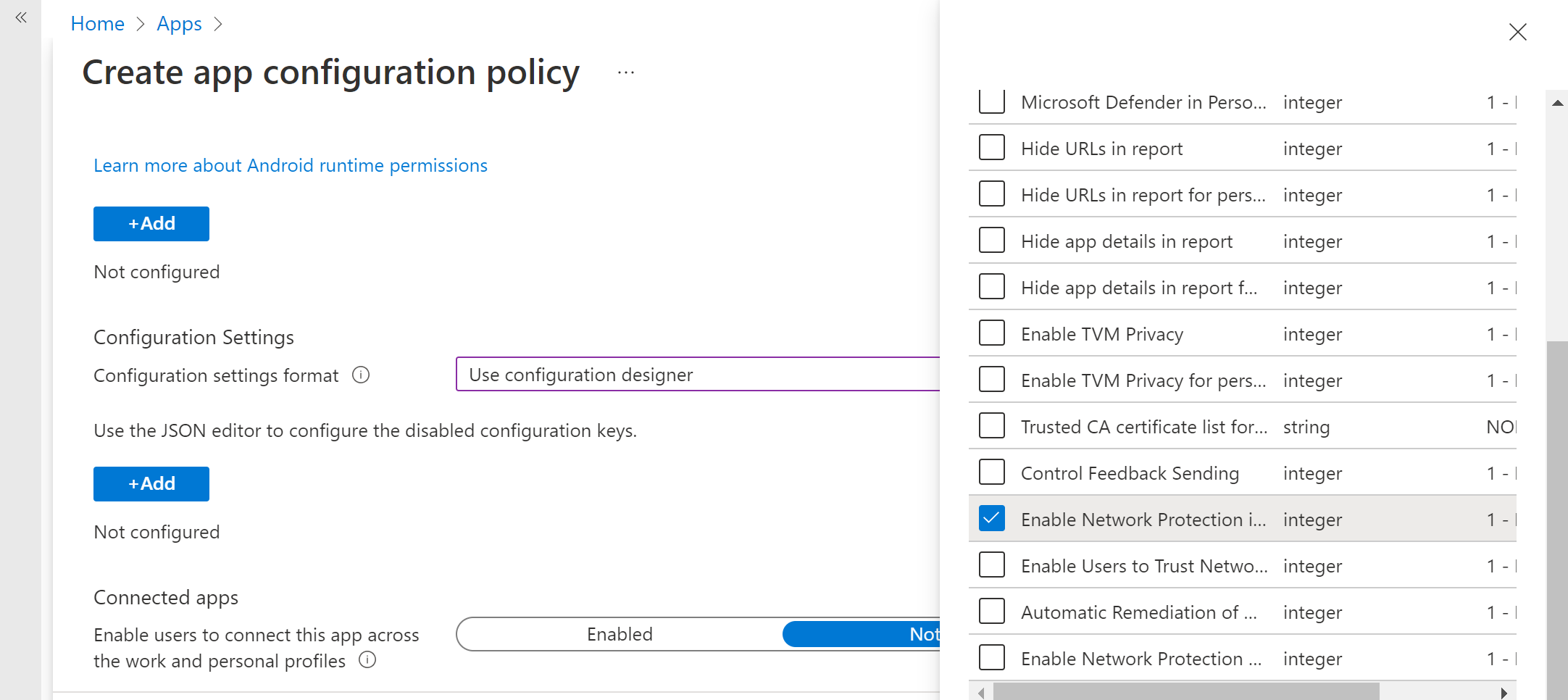Select 'Enable TVM Privacy' row text

click(1102, 334)
